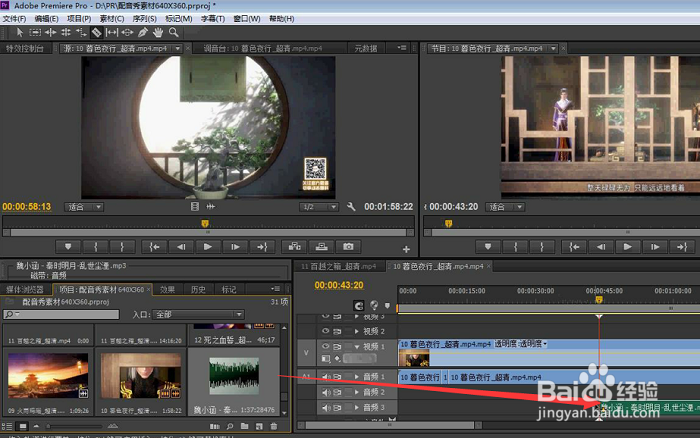Image resolution: width=700 pixels, height=438 pixels.
Task: Expand the 视频 2 track
Action: point(357,331)
